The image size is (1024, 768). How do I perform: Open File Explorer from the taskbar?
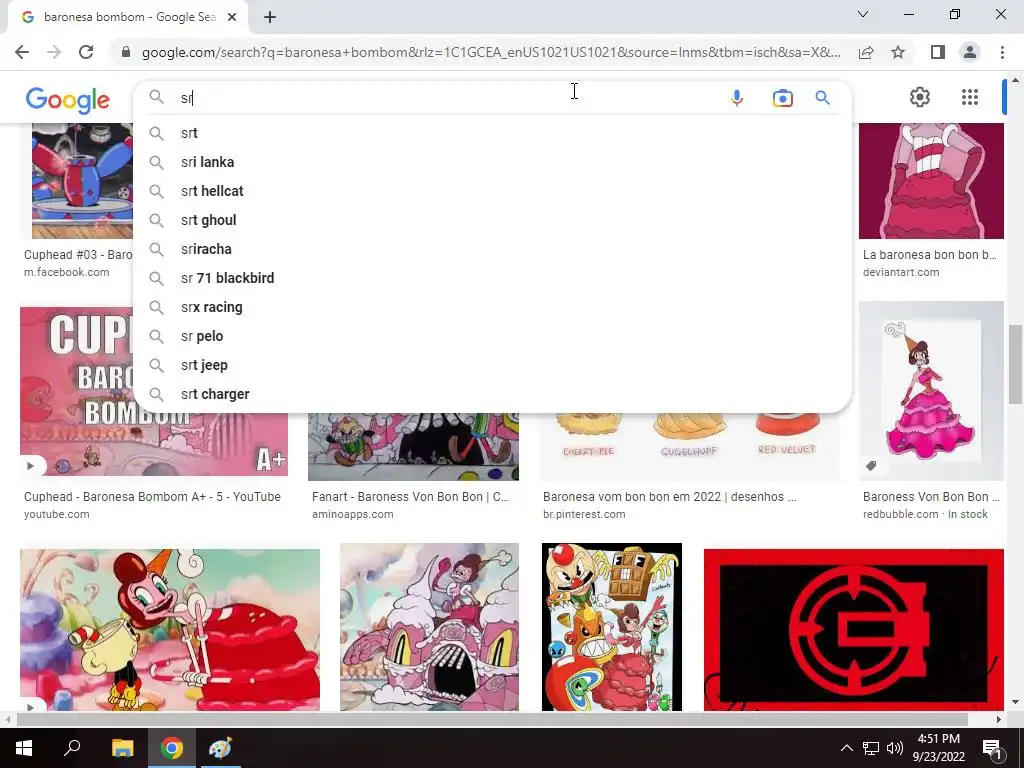click(122, 748)
